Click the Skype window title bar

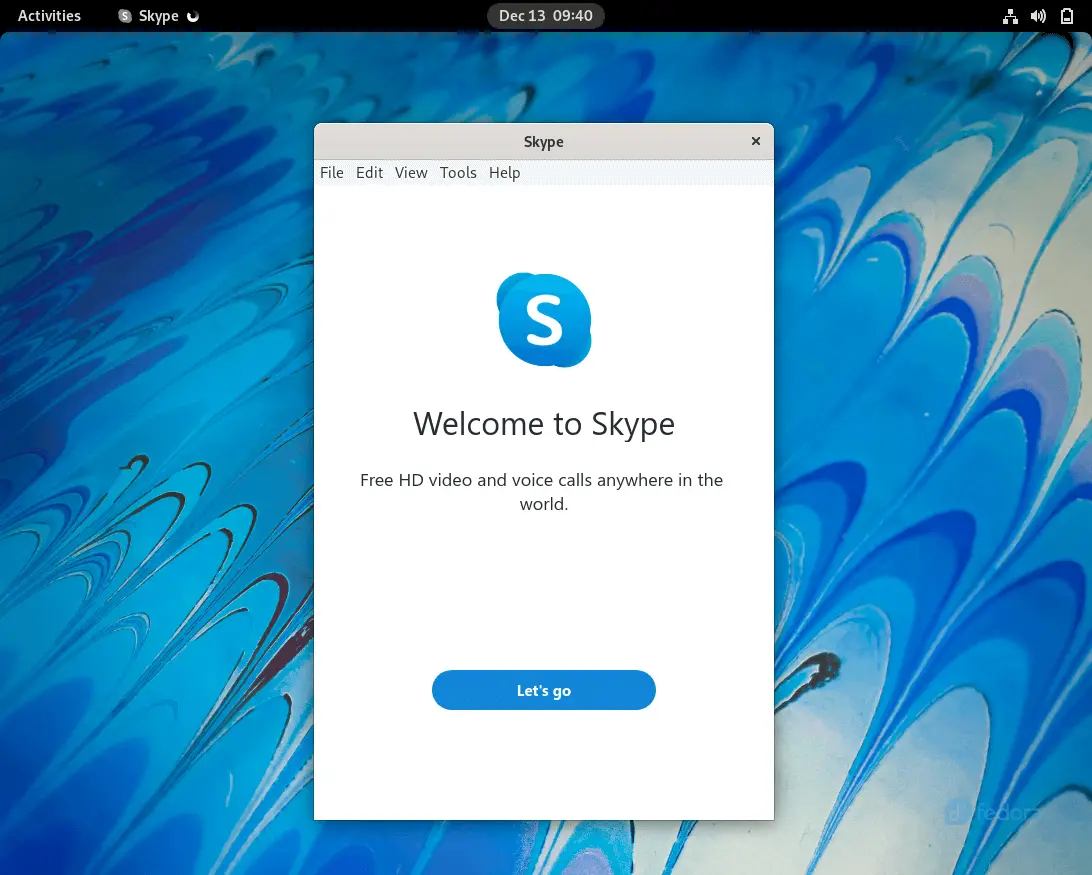(x=544, y=141)
